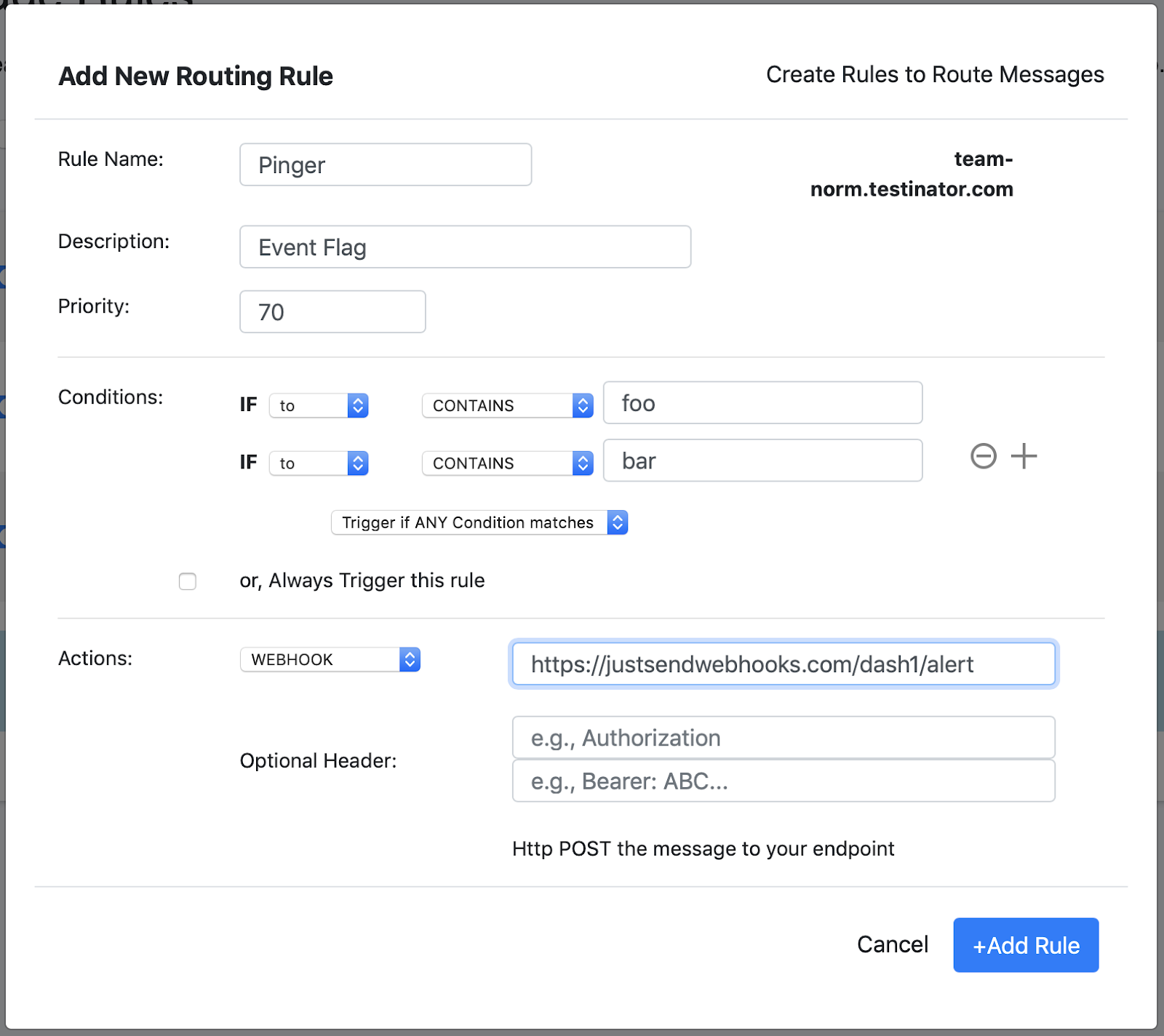Expand the Trigger if ANY Condition dropdown
Image resolution: width=1164 pixels, height=1036 pixels.
click(x=479, y=522)
